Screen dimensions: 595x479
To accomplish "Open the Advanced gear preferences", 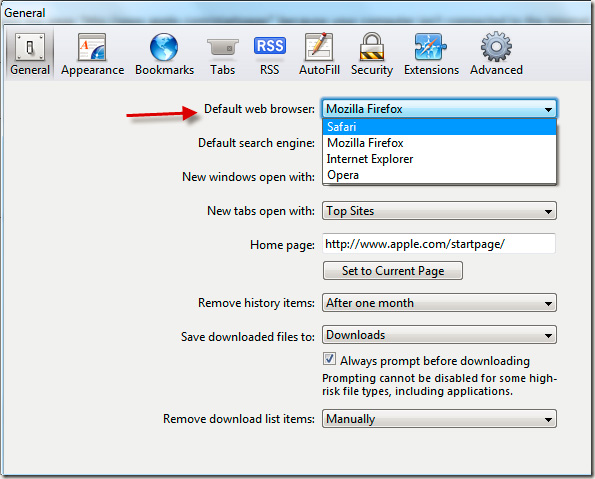I will click(496, 54).
